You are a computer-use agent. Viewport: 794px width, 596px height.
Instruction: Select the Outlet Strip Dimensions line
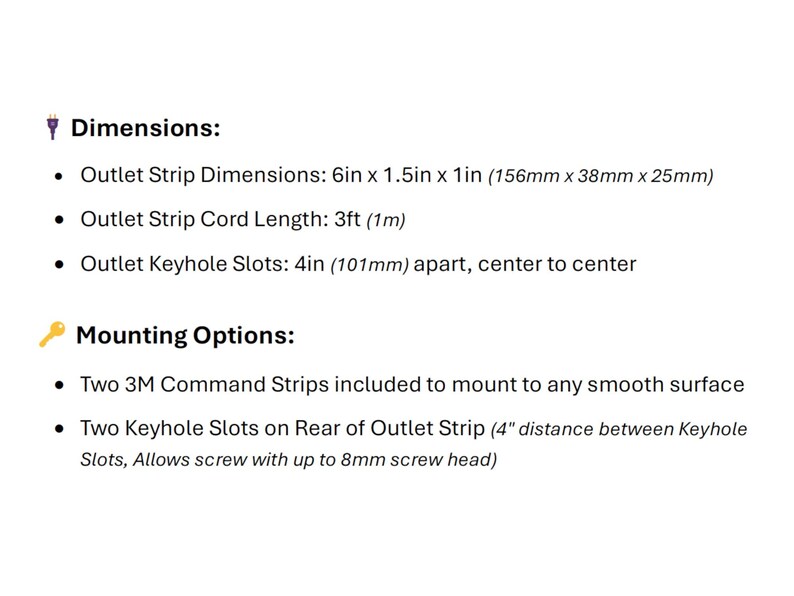396,175
